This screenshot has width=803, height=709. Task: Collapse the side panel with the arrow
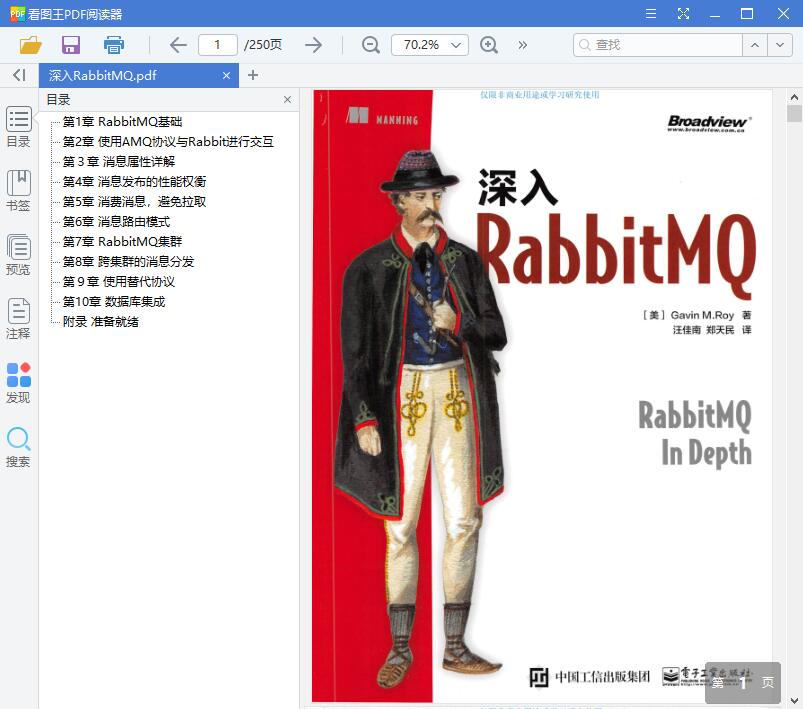19,75
